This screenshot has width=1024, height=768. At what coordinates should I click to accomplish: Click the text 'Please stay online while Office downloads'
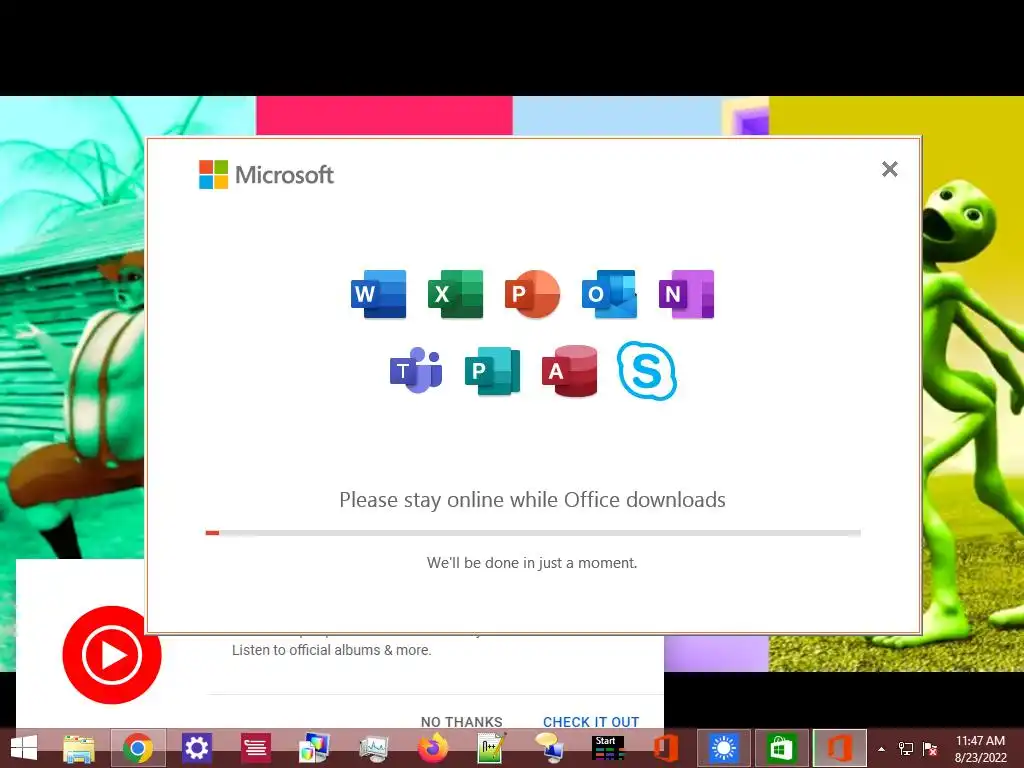coord(532,500)
